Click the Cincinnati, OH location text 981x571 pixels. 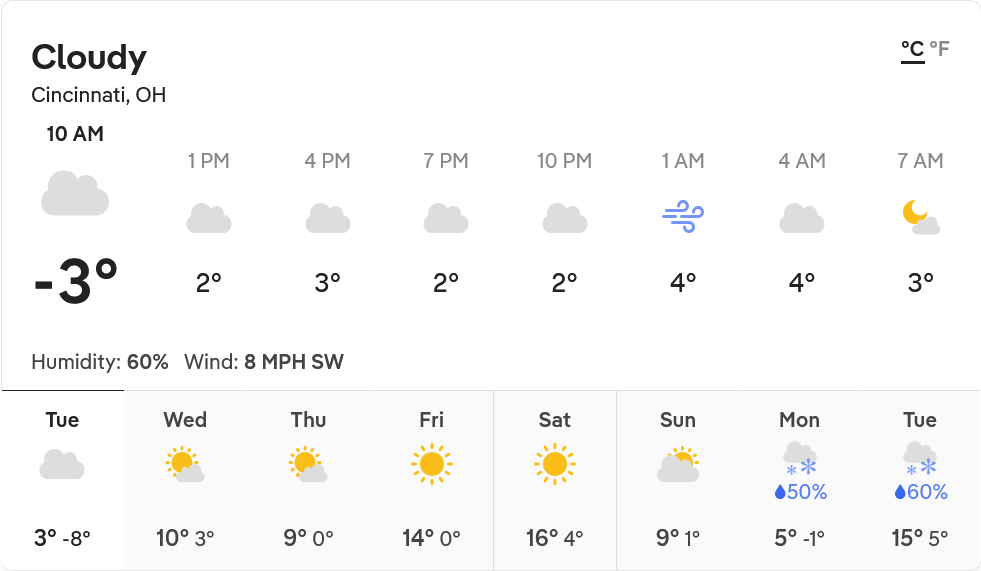pyautogui.click(x=99, y=96)
